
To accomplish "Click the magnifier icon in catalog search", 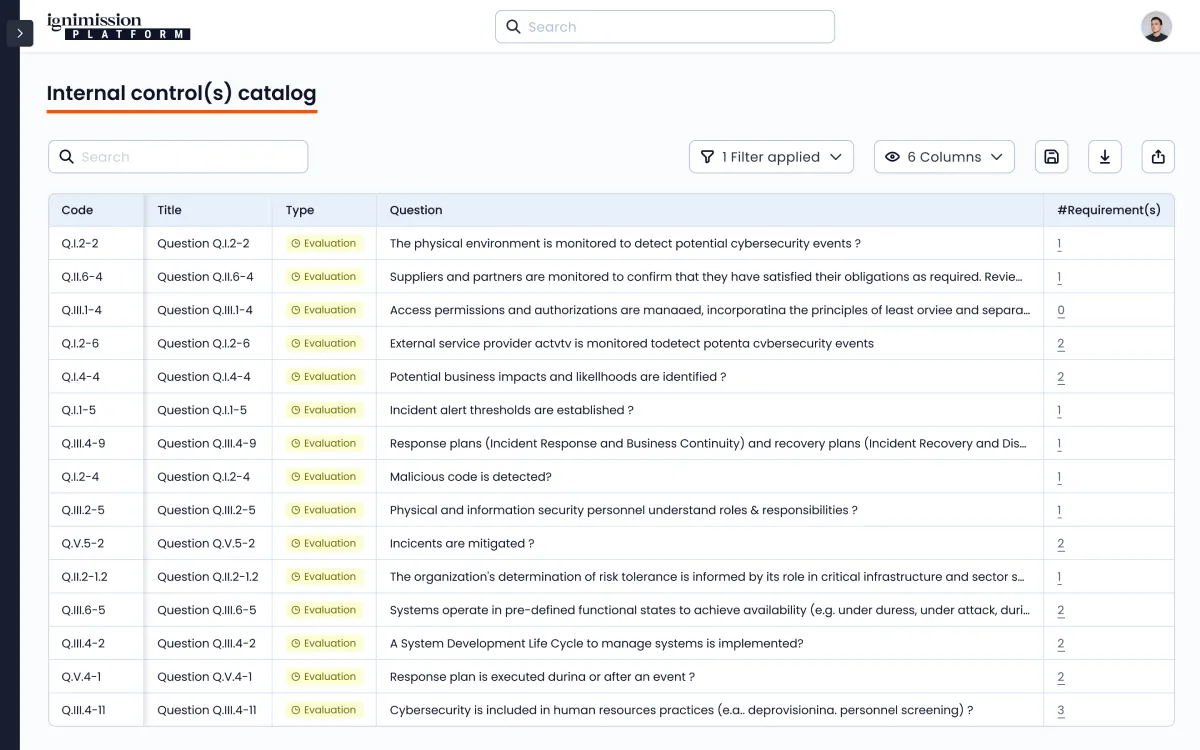I will pyautogui.click(x=67, y=157).
